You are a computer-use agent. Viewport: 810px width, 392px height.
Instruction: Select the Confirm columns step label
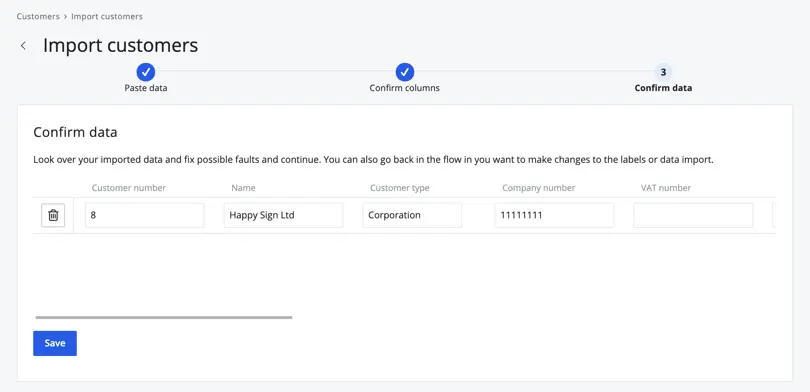pos(404,88)
